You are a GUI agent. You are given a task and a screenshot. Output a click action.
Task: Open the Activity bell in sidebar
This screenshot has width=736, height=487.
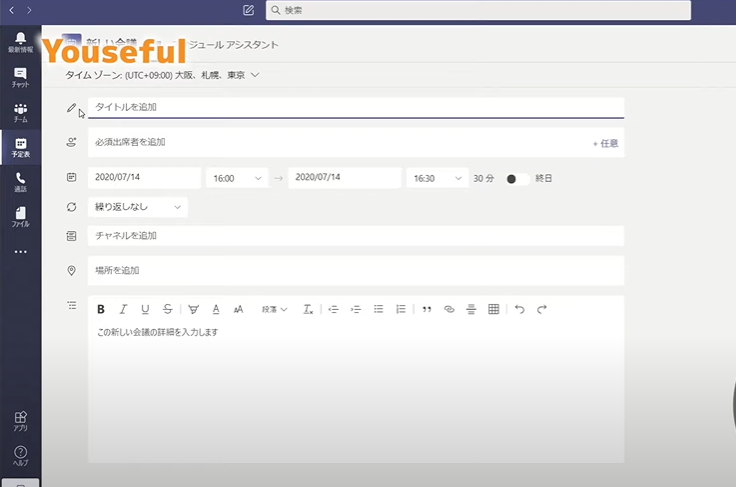point(20,42)
